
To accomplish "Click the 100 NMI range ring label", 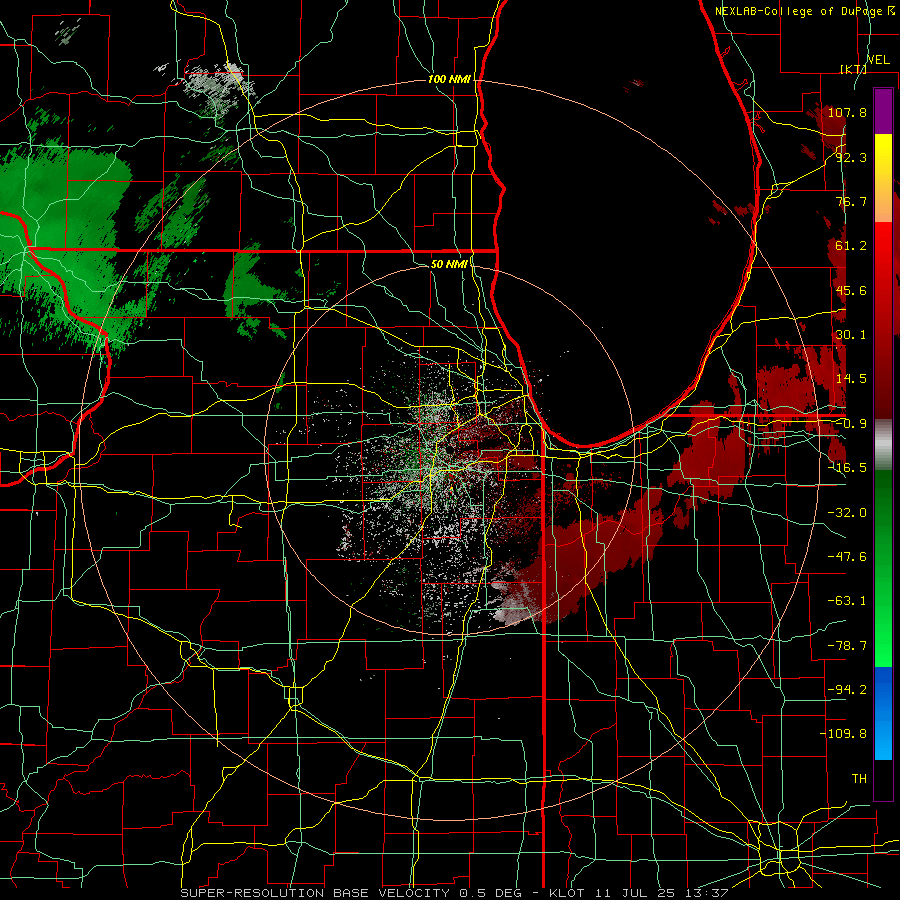I will point(449,79).
